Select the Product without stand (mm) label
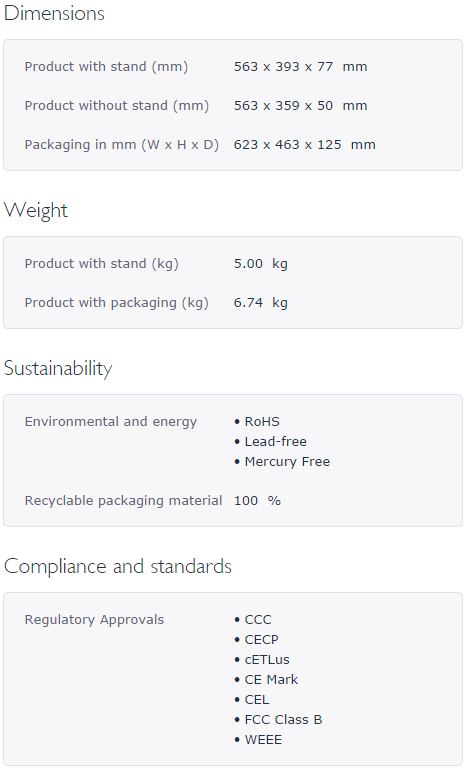The height and width of the screenshot is (773, 471). [117, 105]
